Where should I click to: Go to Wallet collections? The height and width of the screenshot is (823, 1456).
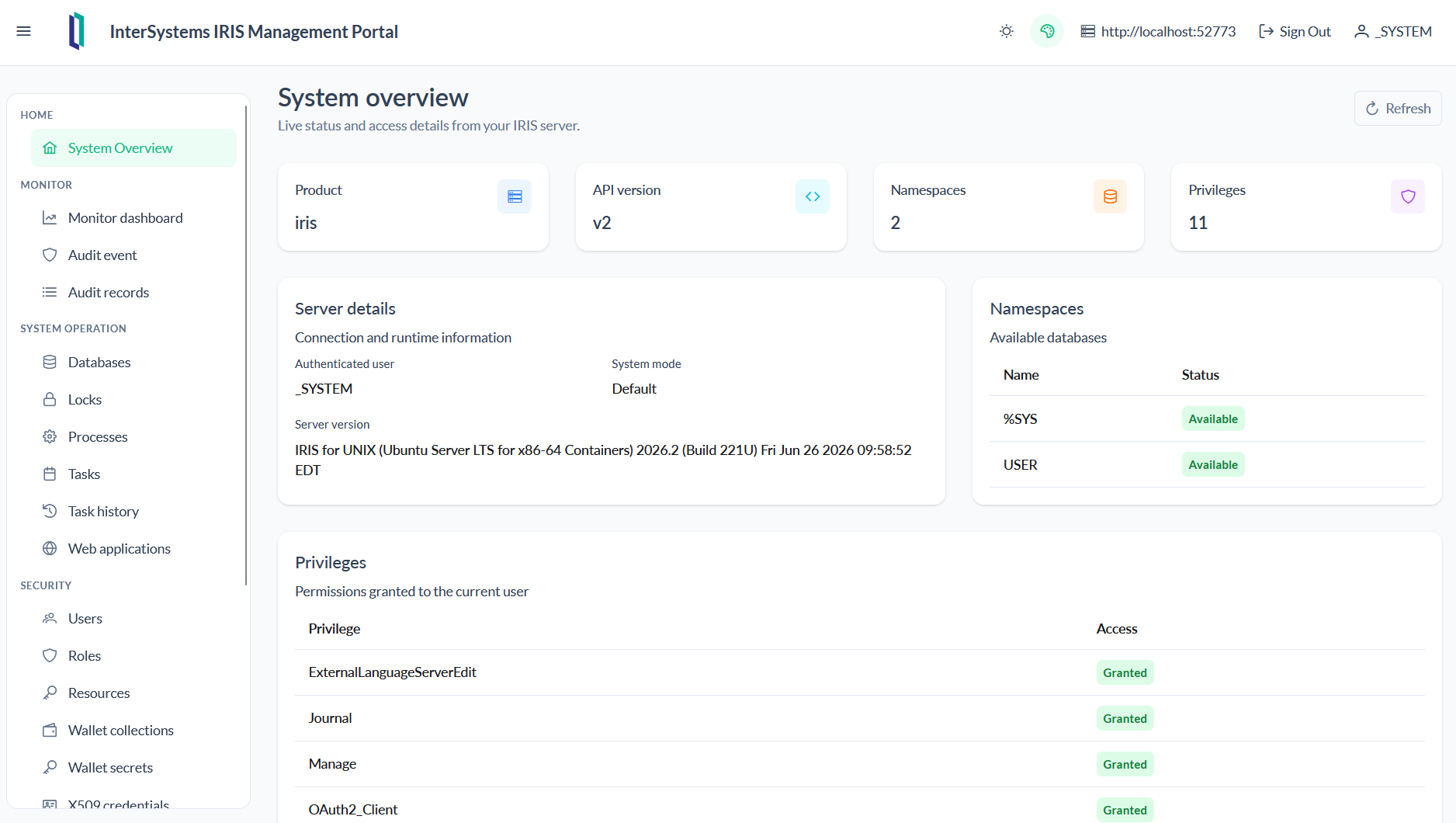tap(133, 730)
